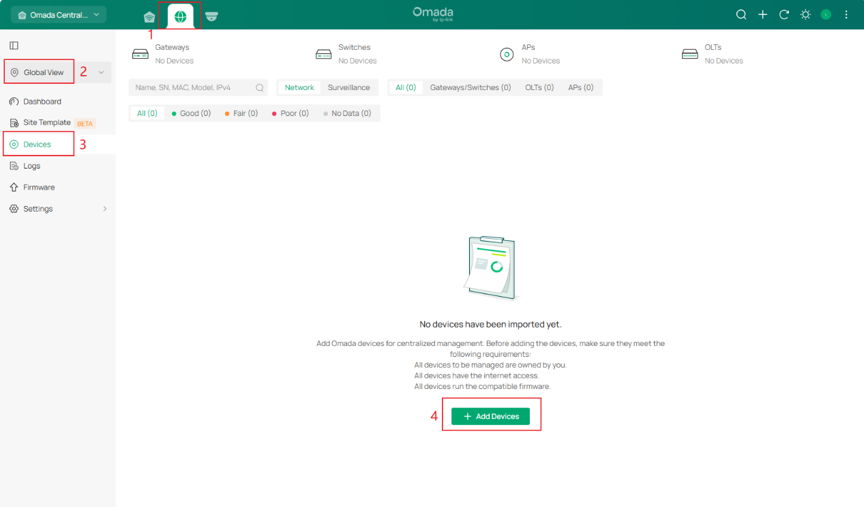Open Site Template in the sidebar
Image resolution: width=864 pixels, height=507 pixels.
(47, 122)
